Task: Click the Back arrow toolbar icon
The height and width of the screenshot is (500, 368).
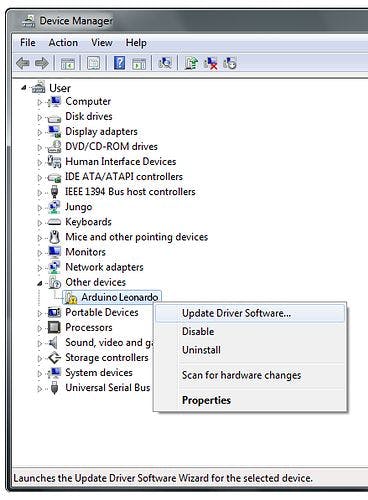Action: pos(23,63)
